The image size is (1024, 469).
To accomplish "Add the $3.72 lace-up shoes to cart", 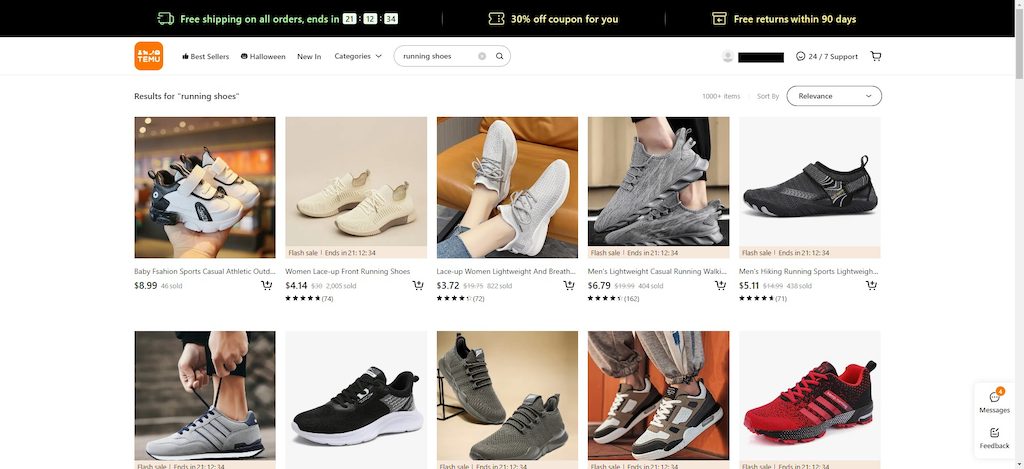I will (569, 285).
